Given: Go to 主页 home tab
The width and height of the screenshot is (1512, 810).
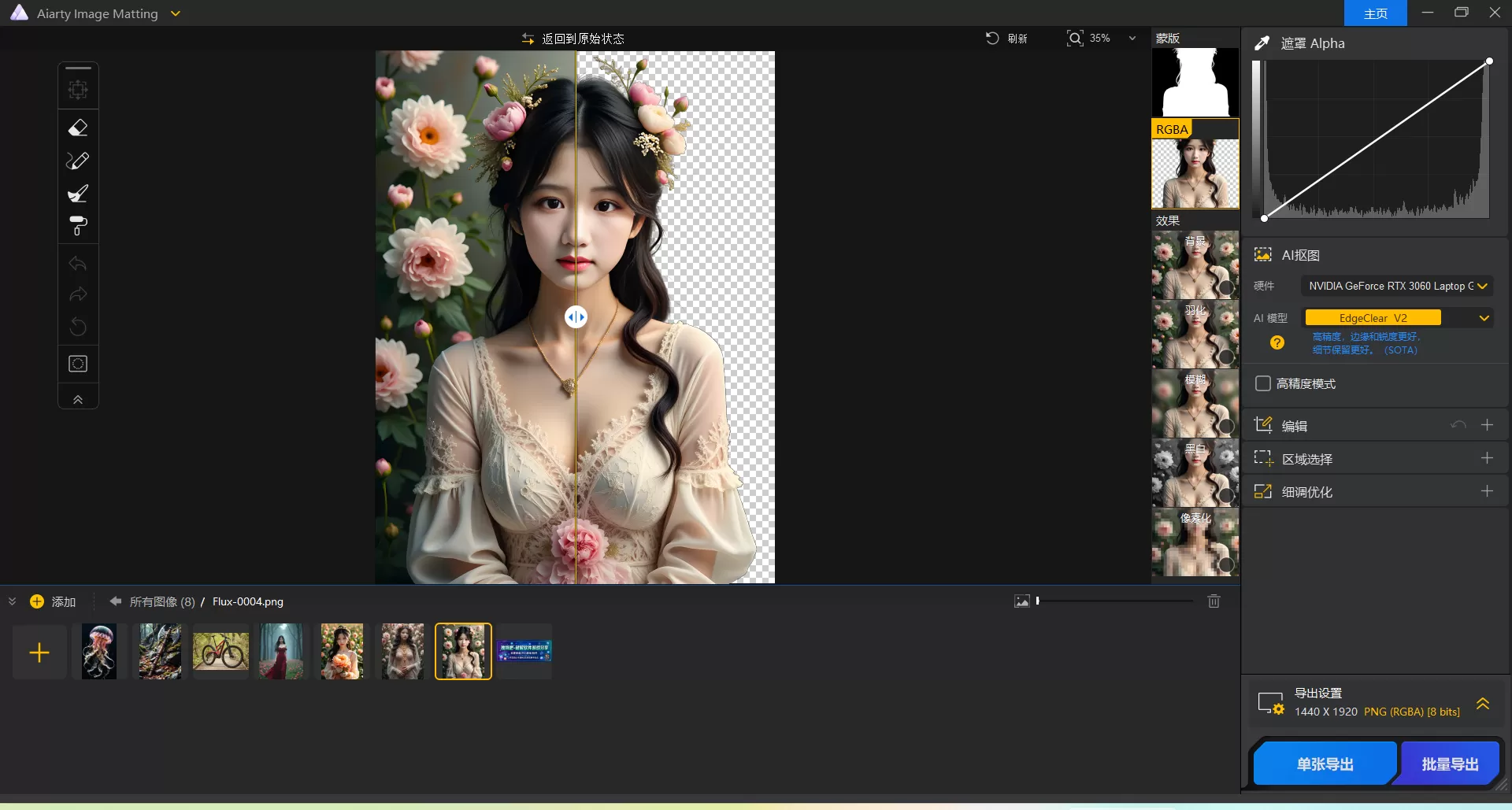Looking at the screenshot, I should pos(1375,13).
